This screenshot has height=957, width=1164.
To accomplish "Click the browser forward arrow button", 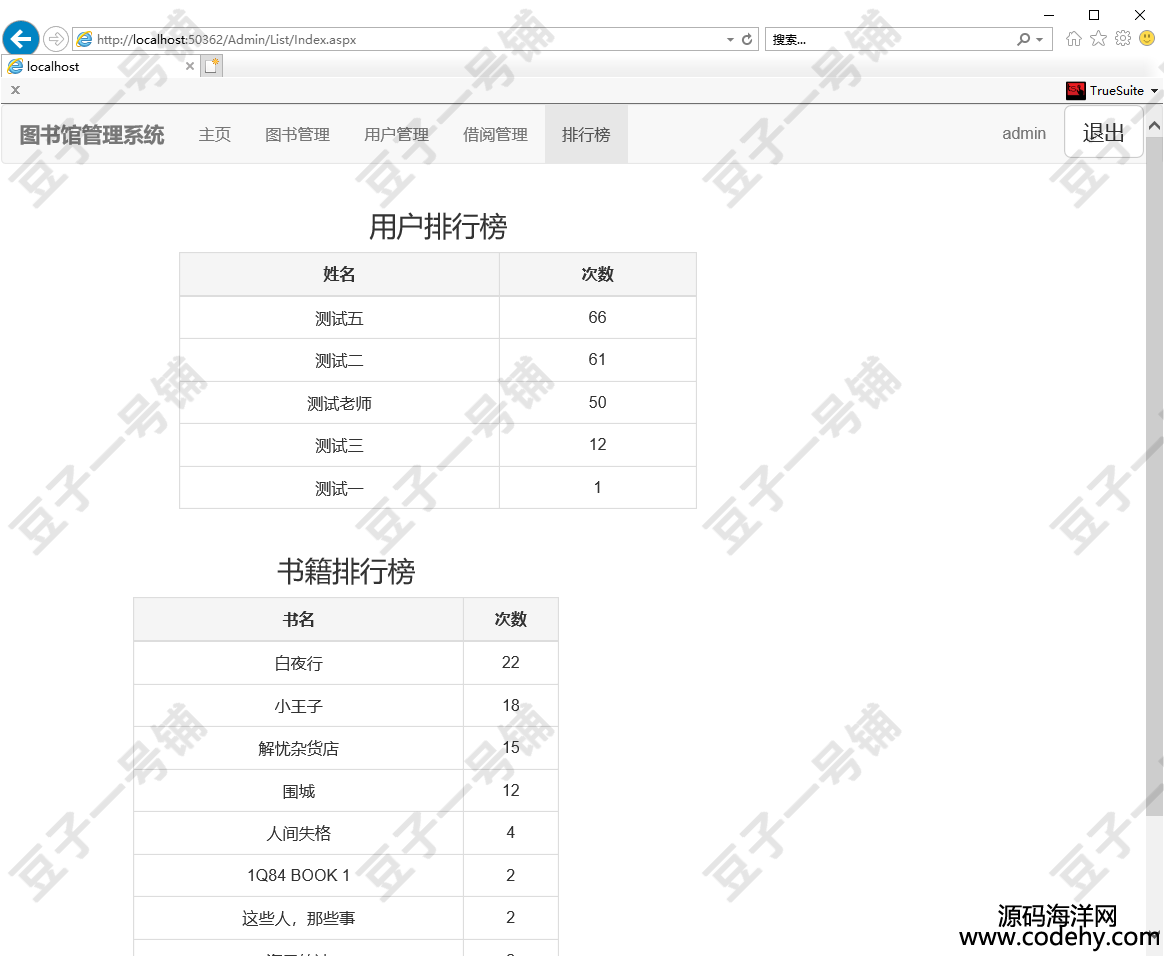I will click(56, 39).
